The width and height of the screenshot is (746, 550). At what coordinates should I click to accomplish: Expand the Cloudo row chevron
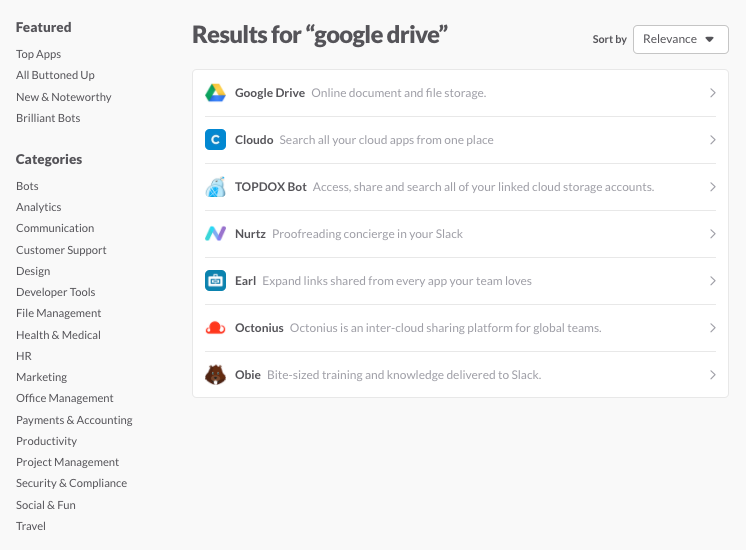point(712,140)
